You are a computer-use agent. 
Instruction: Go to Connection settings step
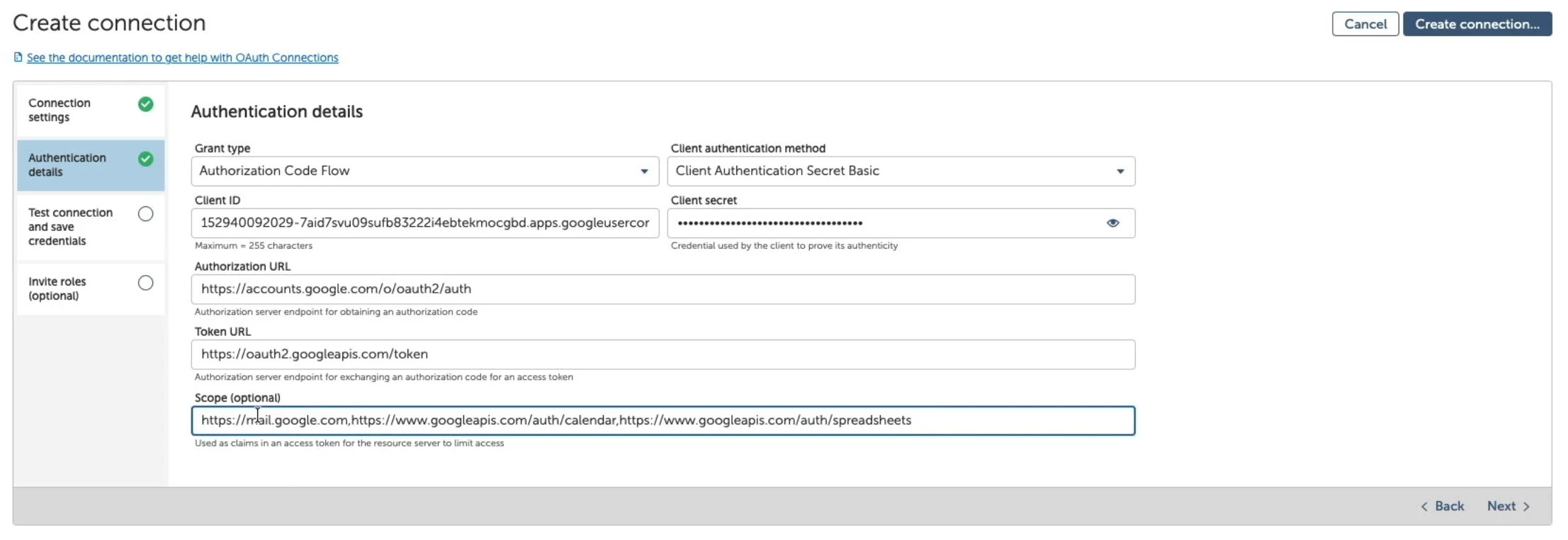[91, 111]
